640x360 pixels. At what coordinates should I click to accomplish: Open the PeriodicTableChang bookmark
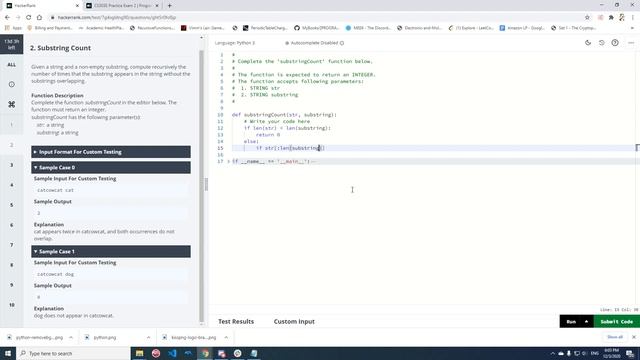265,28
